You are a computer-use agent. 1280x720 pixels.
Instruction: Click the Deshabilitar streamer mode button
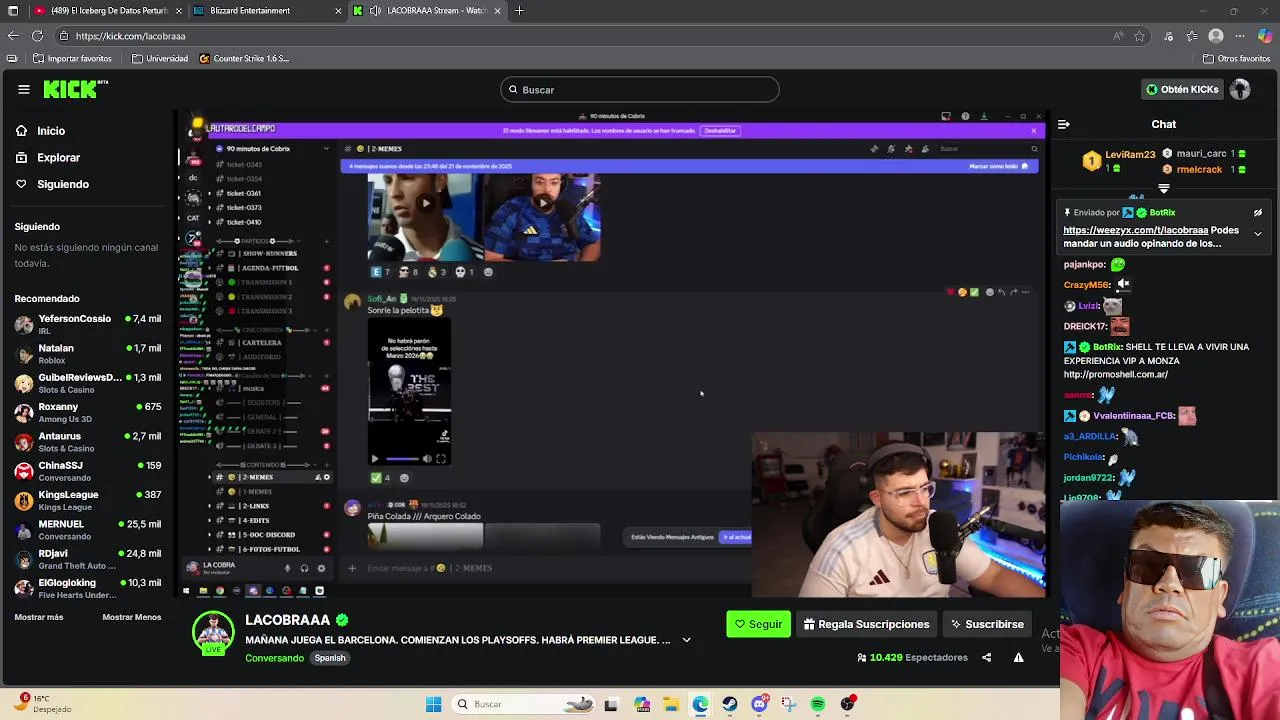(x=720, y=130)
